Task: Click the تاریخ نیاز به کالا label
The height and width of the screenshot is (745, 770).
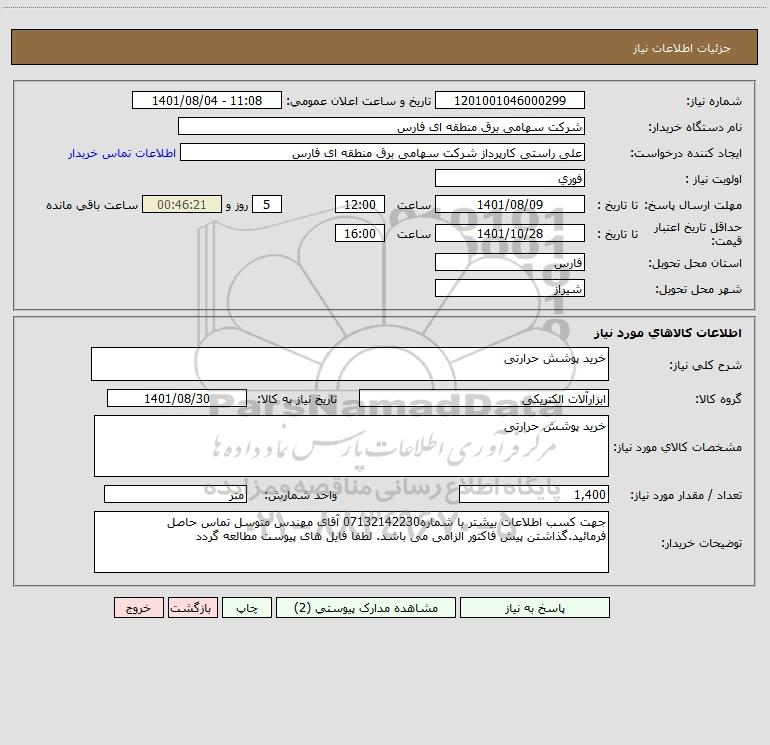Action: 297,399
